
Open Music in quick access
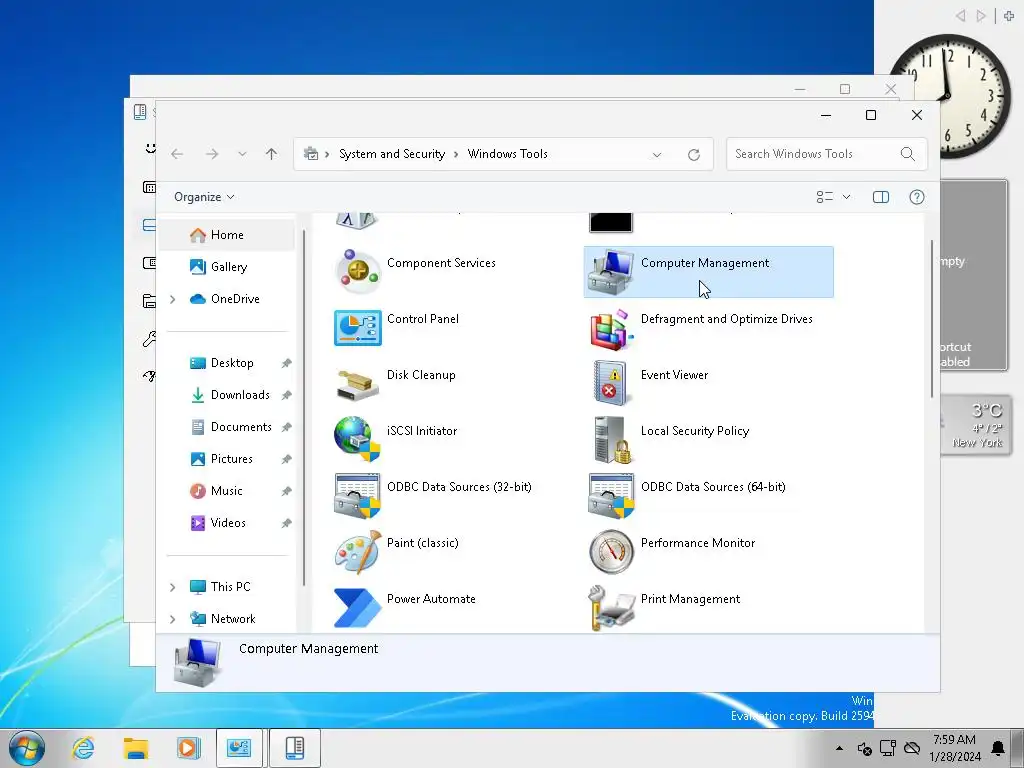227,491
